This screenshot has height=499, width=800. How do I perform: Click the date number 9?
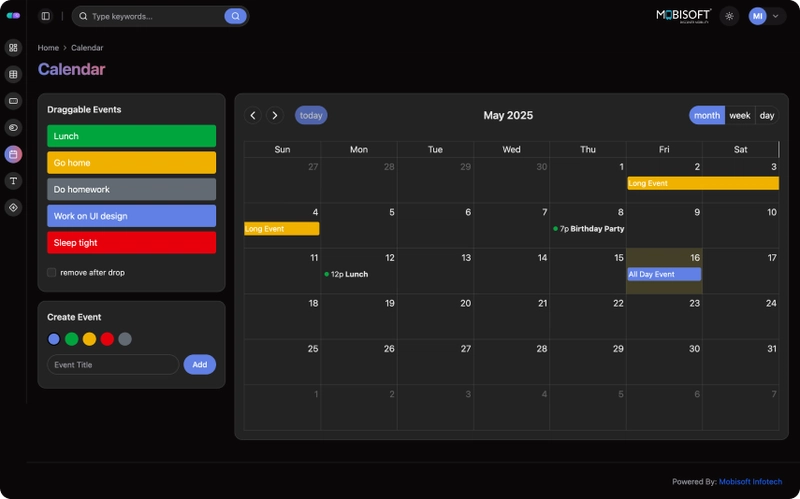tap(697, 212)
